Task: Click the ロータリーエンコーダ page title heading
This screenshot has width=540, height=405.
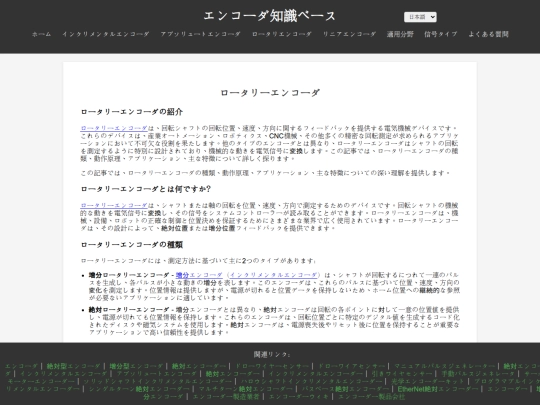Action: pos(270,93)
